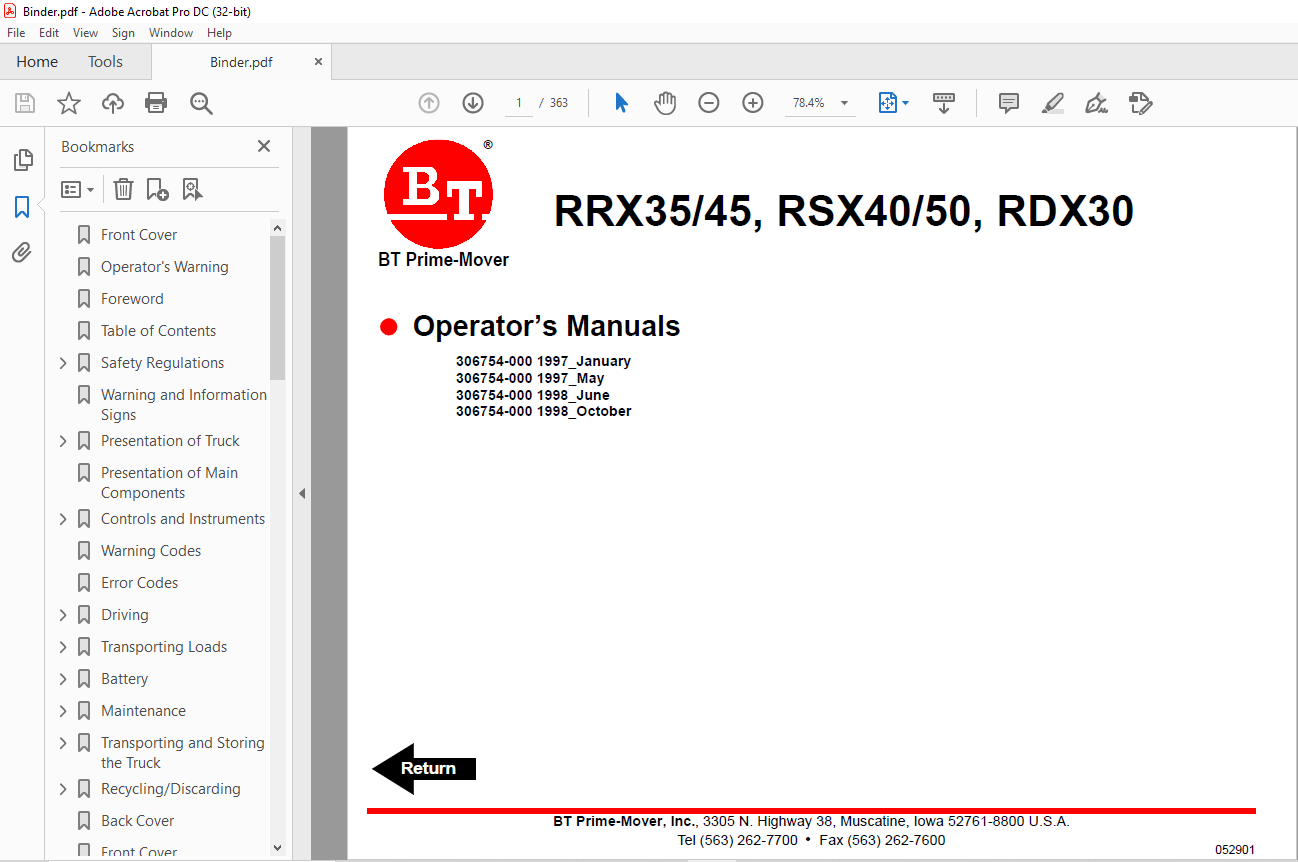1298x862 pixels.
Task: Open the fit page options dropdown arrow
Action: click(x=906, y=103)
